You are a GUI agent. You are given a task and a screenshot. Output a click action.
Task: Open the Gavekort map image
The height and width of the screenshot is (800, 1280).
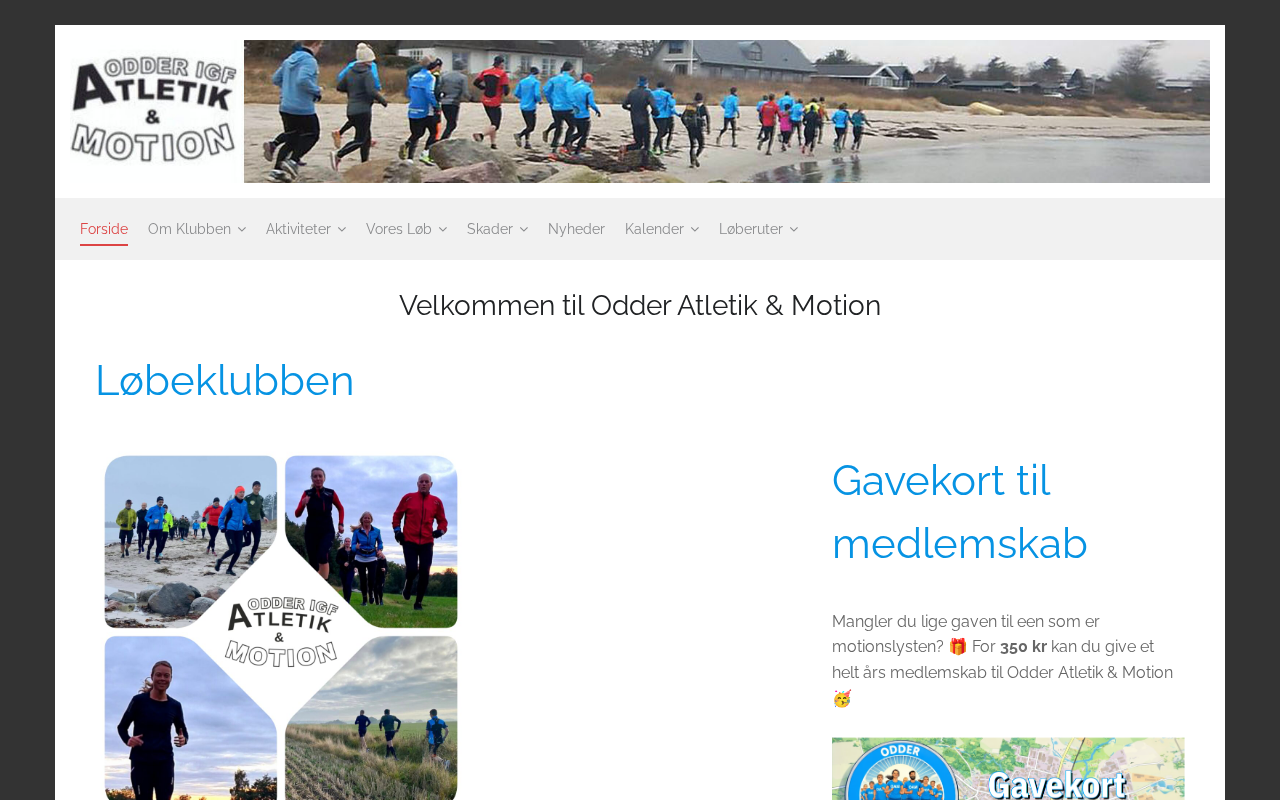point(1008,769)
